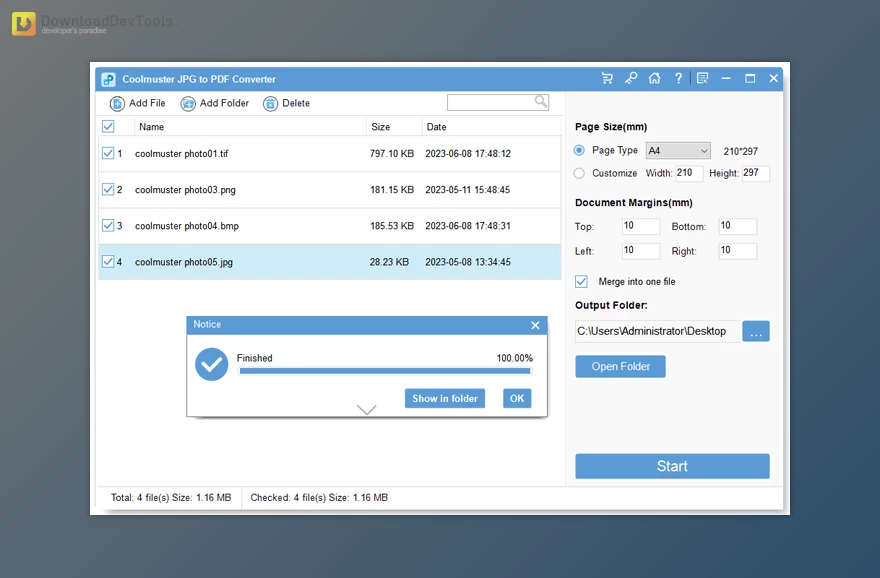Open help via the question mark icon
The image size is (880, 578).
tap(678, 77)
